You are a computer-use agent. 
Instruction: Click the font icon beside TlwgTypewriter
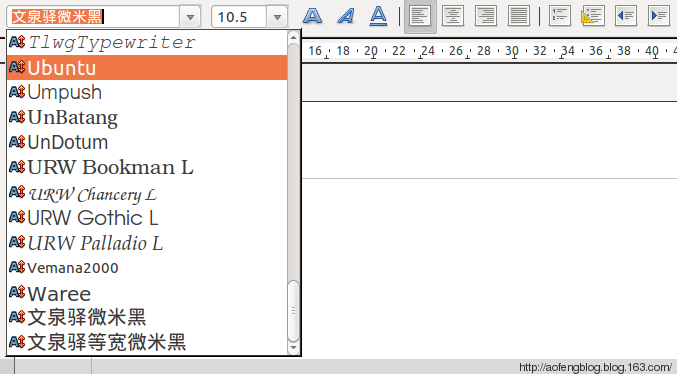click(x=17, y=42)
